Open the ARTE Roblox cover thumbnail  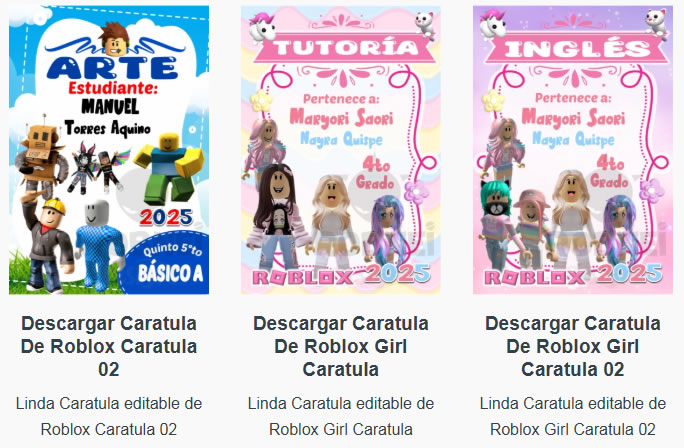(109, 150)
